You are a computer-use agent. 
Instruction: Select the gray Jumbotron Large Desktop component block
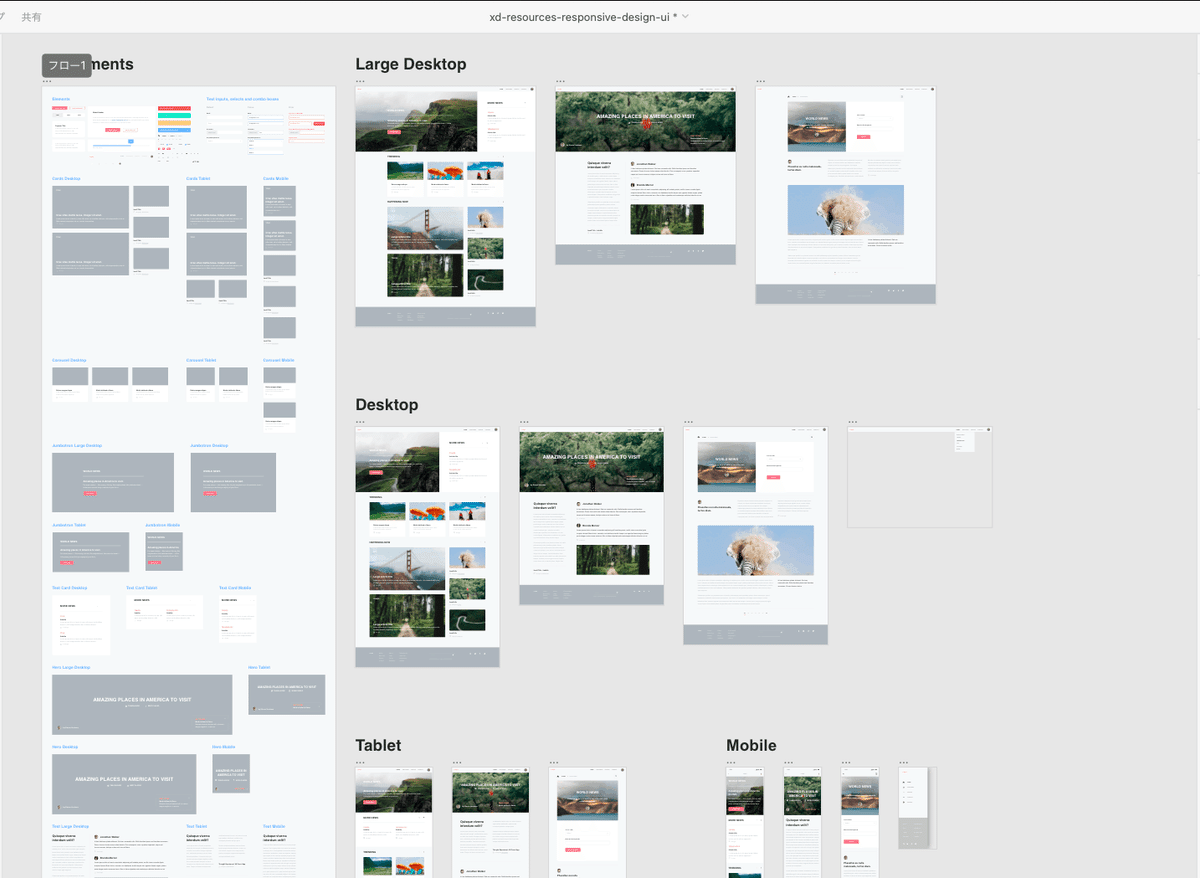point(113,482)
